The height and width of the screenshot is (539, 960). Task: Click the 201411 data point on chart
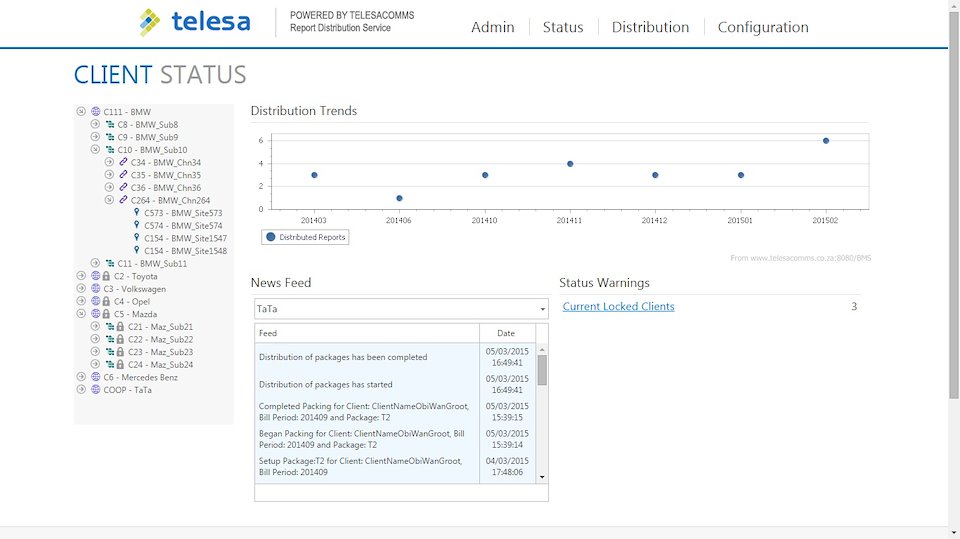coord(570,164)
